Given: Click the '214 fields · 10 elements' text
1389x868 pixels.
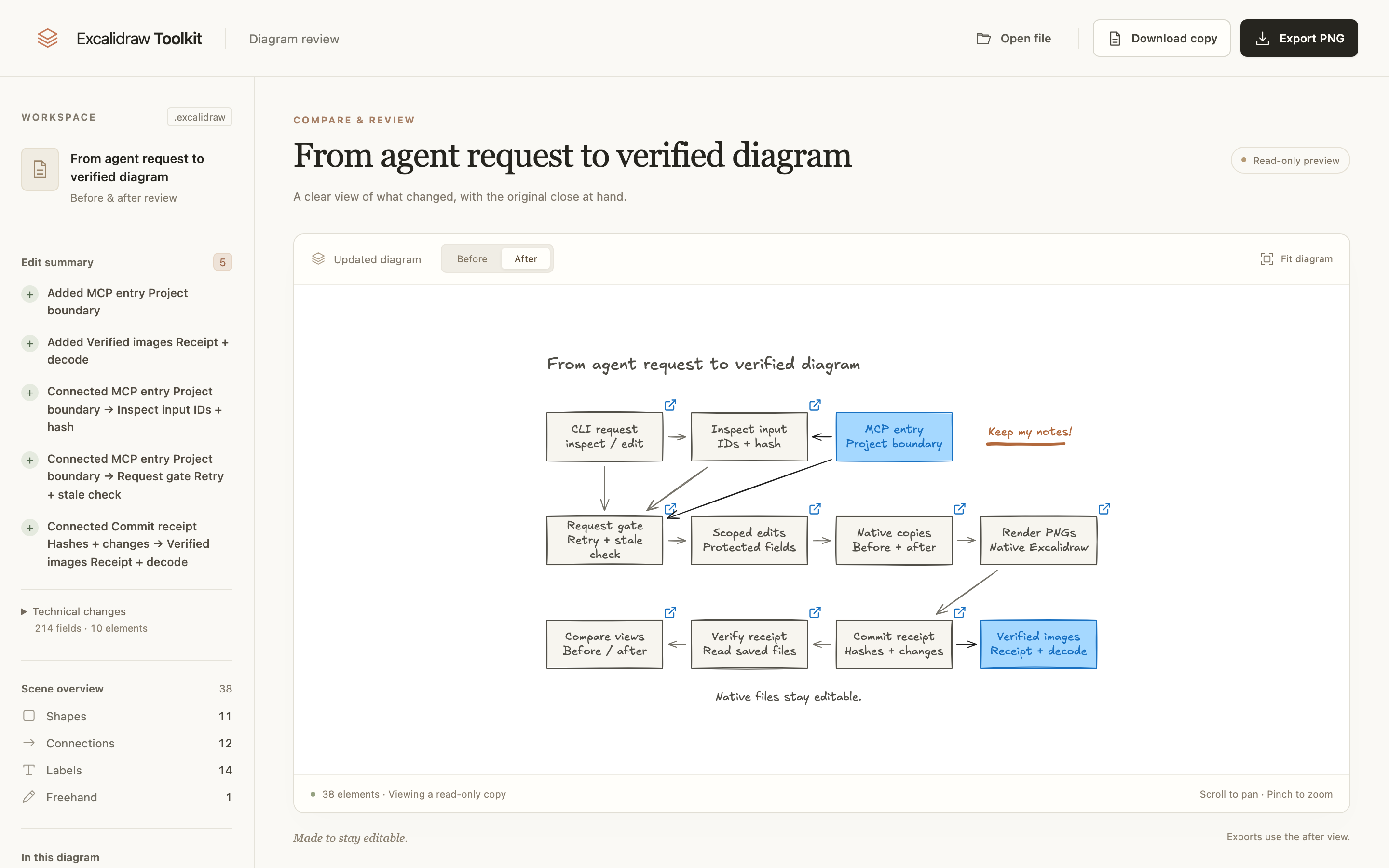Looking at the screenshot, I should click(91, 629).
